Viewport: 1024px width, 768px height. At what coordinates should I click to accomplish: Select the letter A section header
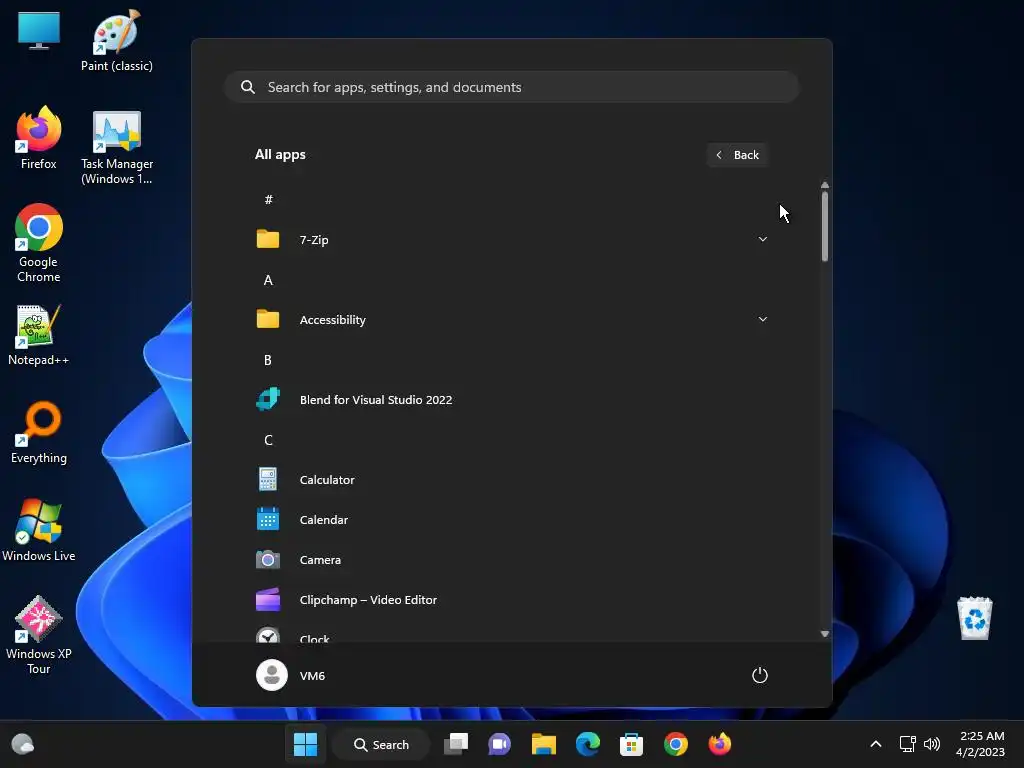tap(268, 280)
